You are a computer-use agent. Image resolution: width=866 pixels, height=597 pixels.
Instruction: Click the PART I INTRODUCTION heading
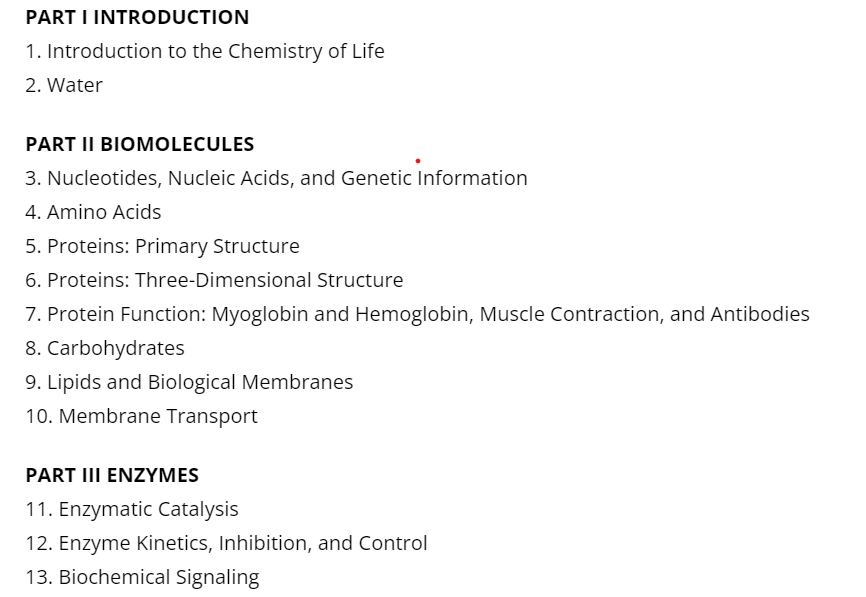137,17
